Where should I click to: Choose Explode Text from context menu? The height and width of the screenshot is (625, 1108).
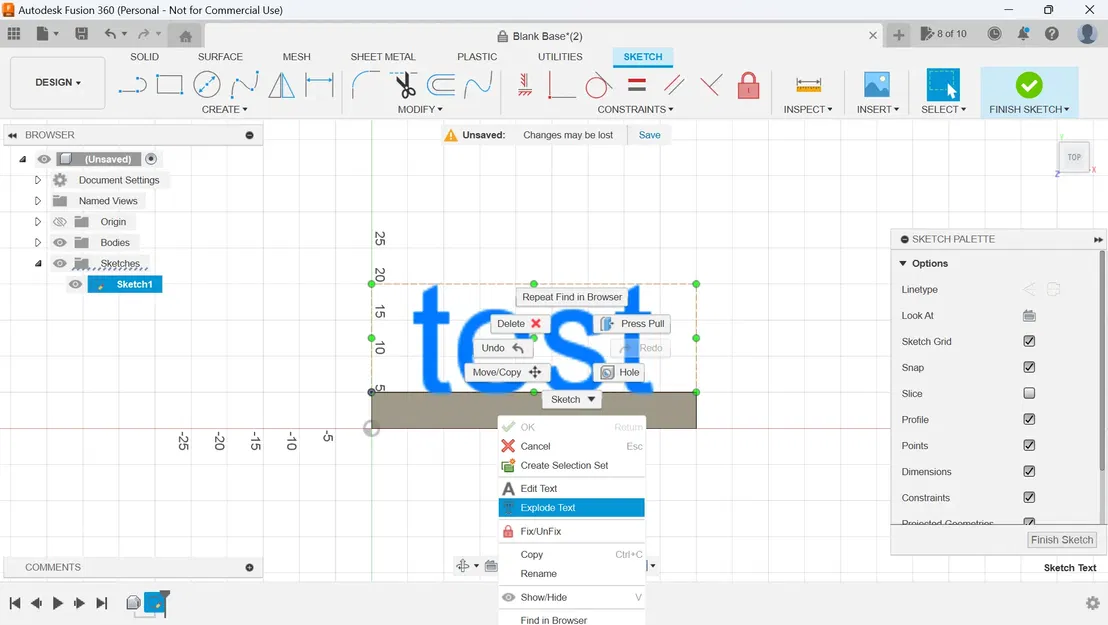tap(572, 508)
